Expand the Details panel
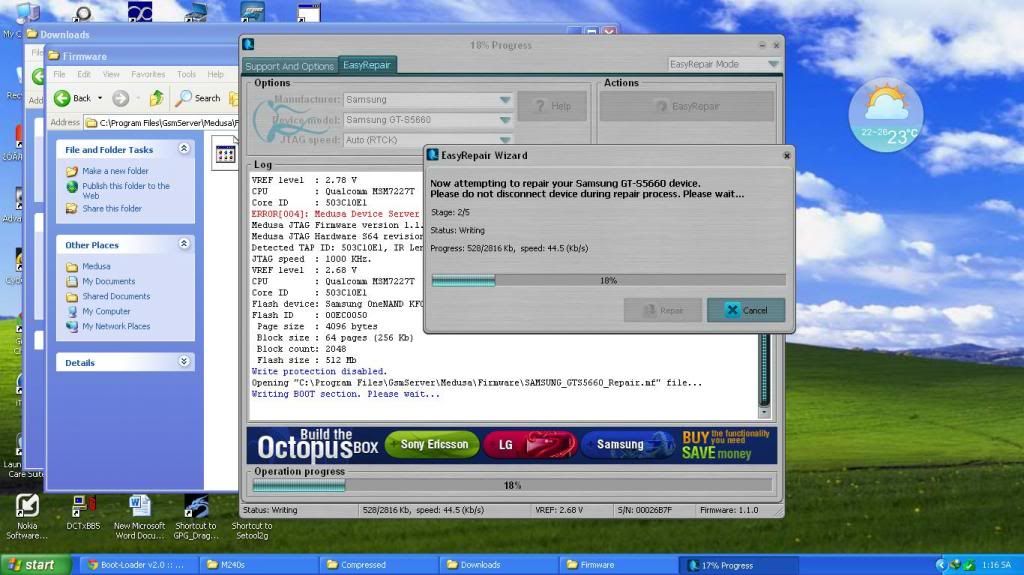1024x575 pixels. pos(184,361)
